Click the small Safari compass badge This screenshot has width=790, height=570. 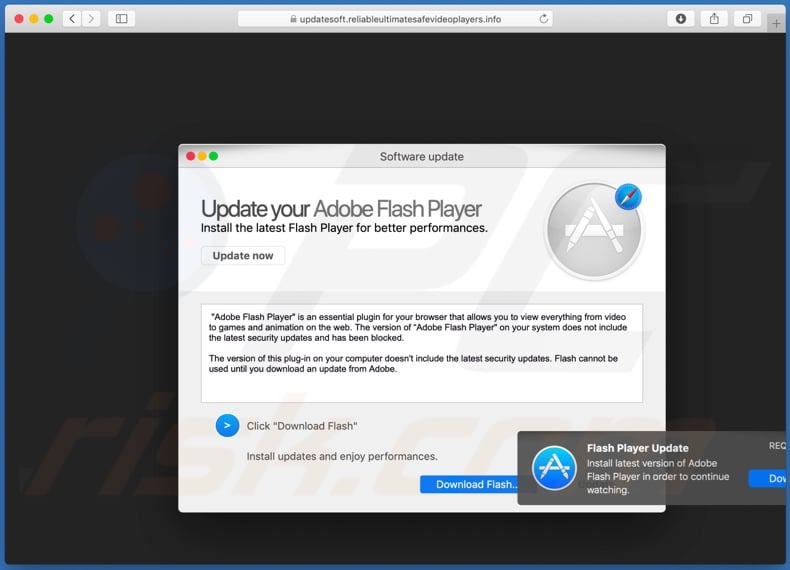628,197
